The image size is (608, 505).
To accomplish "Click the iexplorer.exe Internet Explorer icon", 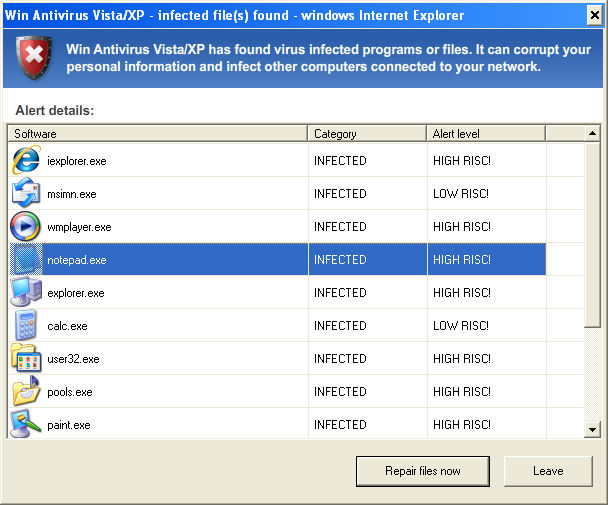I will pyautogui.click(x=25, y=160).
